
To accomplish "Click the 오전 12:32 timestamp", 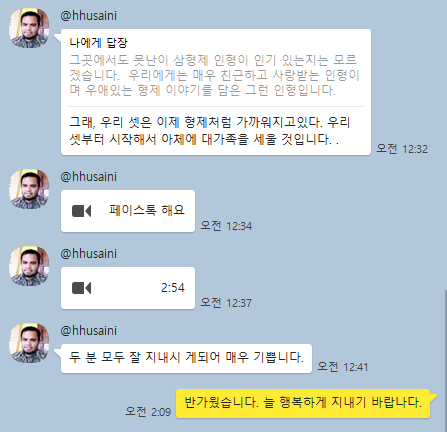I will coord(402,149).
